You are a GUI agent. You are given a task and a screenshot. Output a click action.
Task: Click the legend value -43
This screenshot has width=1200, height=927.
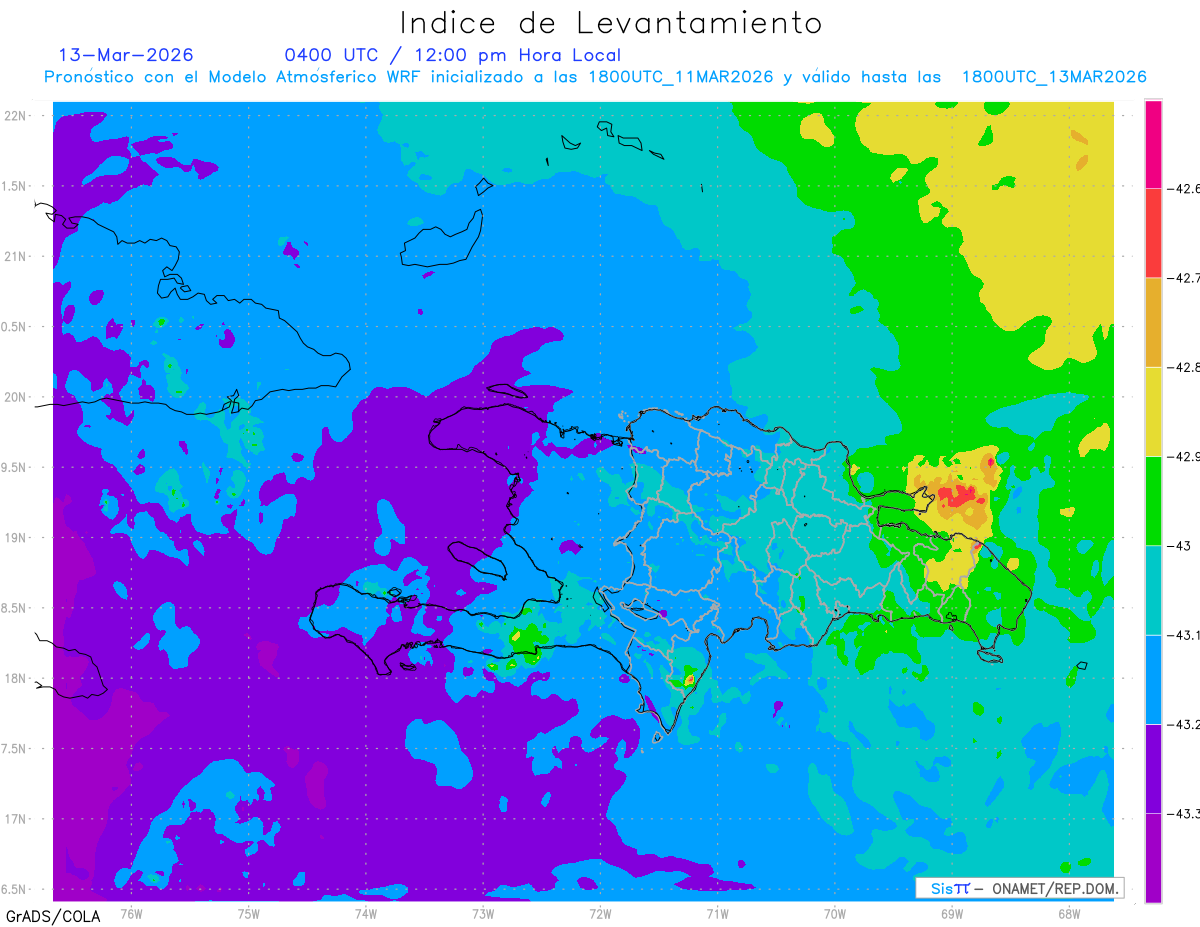(1178, 545)
